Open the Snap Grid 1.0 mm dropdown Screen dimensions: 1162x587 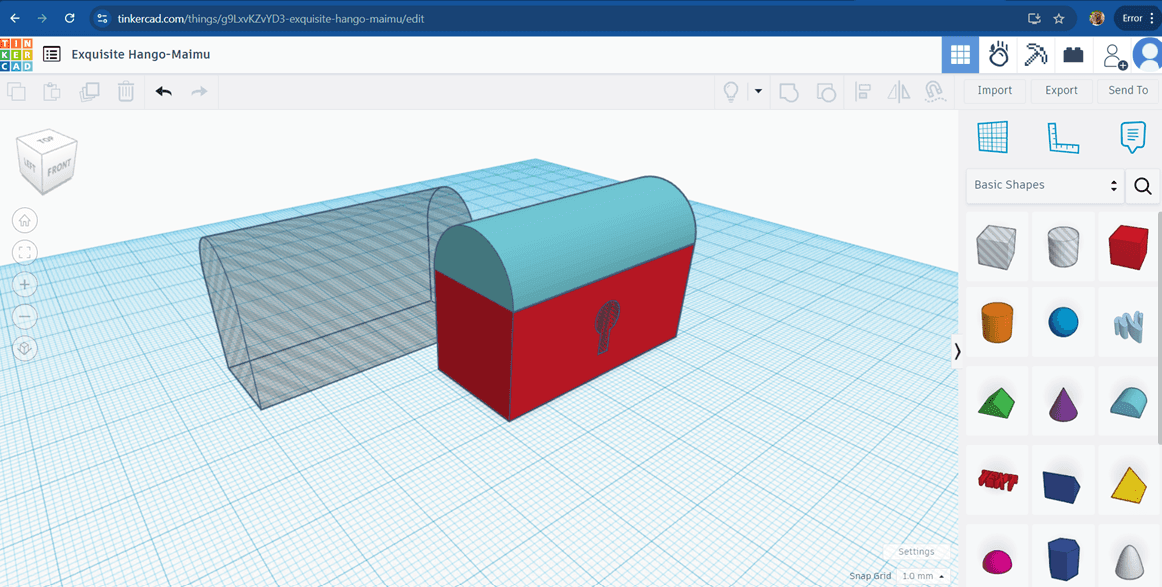(922, 576)
